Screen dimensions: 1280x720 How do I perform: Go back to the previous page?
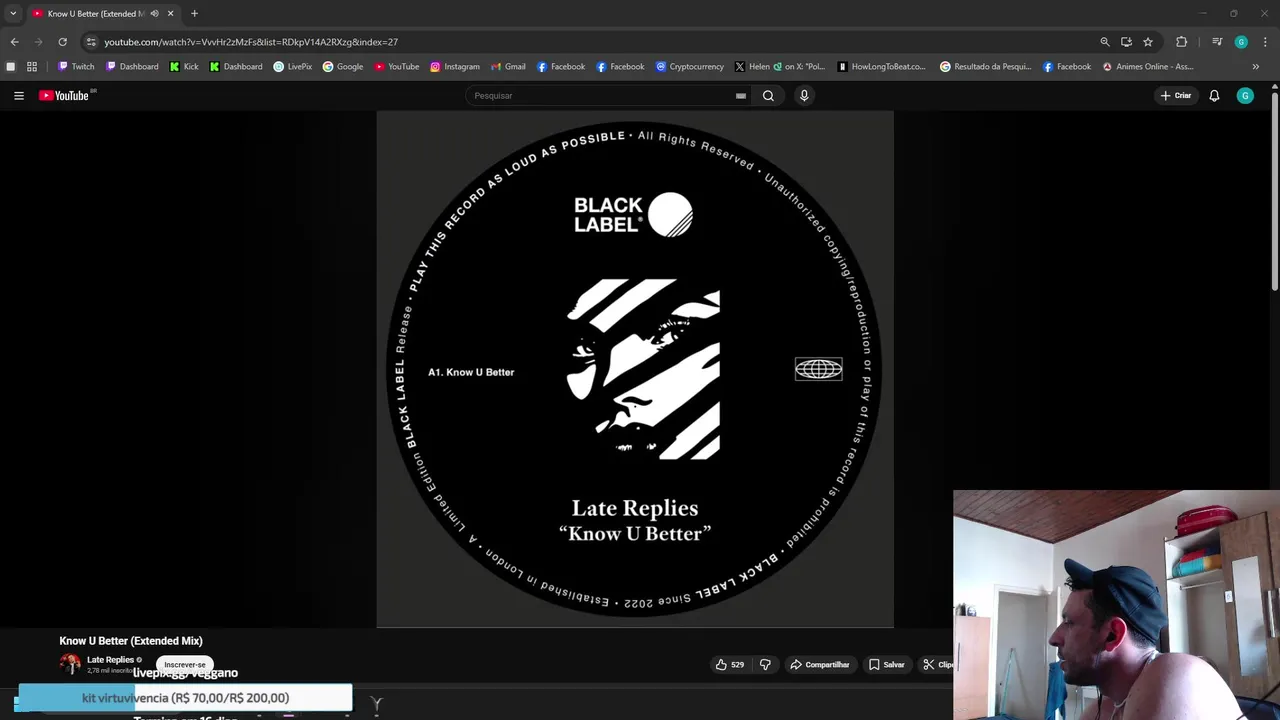click(14, 42)
